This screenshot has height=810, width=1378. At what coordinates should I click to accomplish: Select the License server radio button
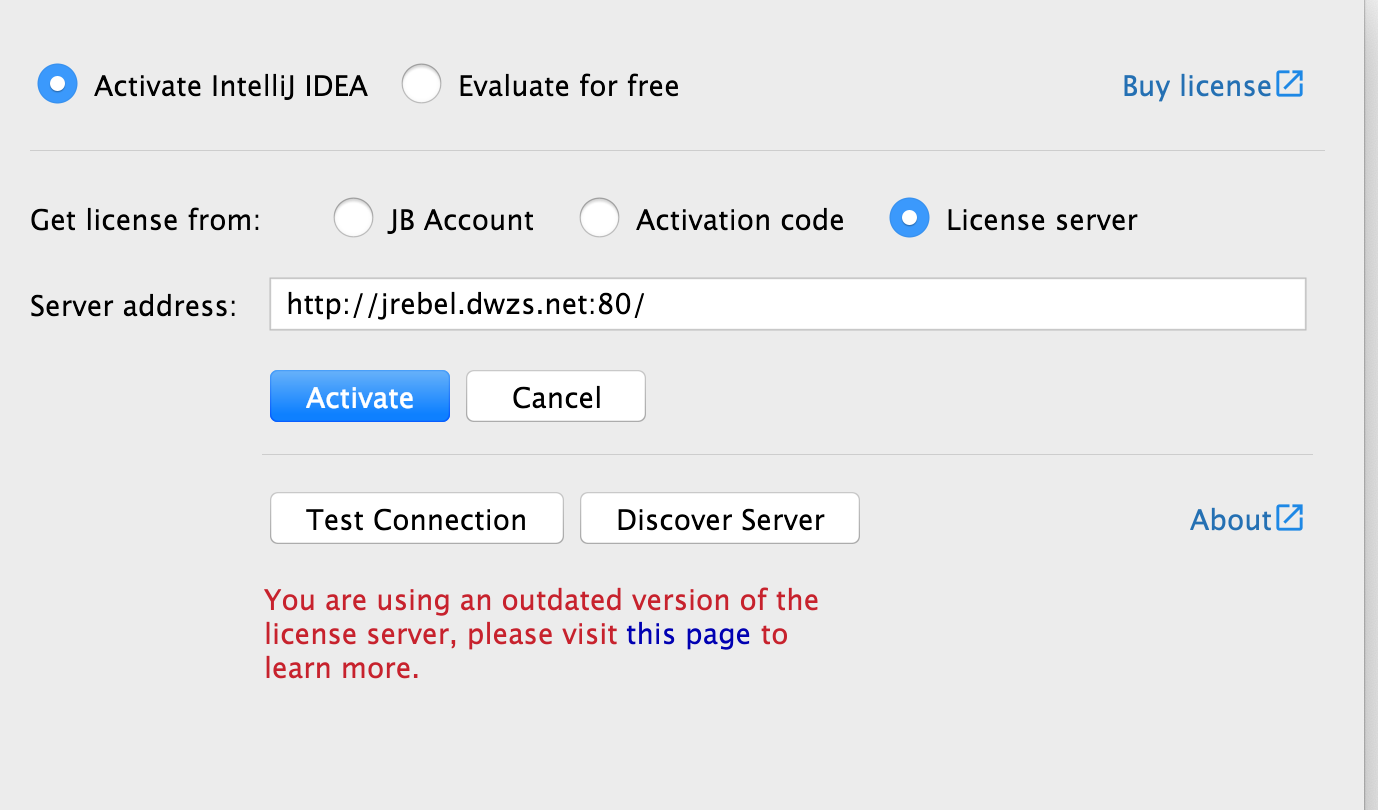pos(909,218)
